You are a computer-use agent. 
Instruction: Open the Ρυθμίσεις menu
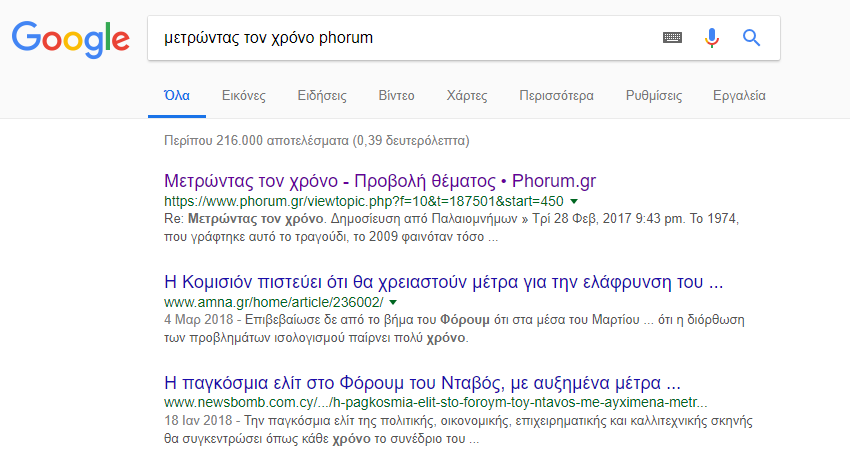coord(654,96)
